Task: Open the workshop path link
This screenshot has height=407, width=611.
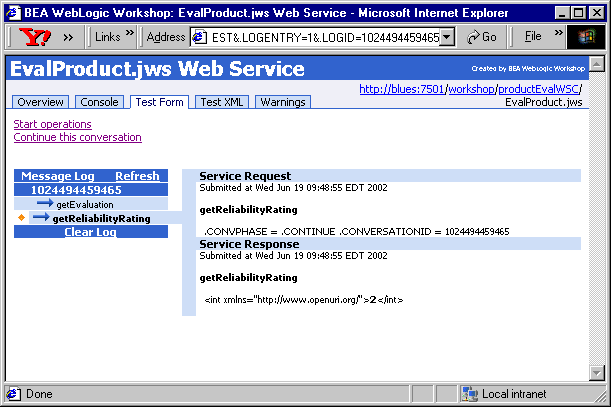Action: (471, 89)
